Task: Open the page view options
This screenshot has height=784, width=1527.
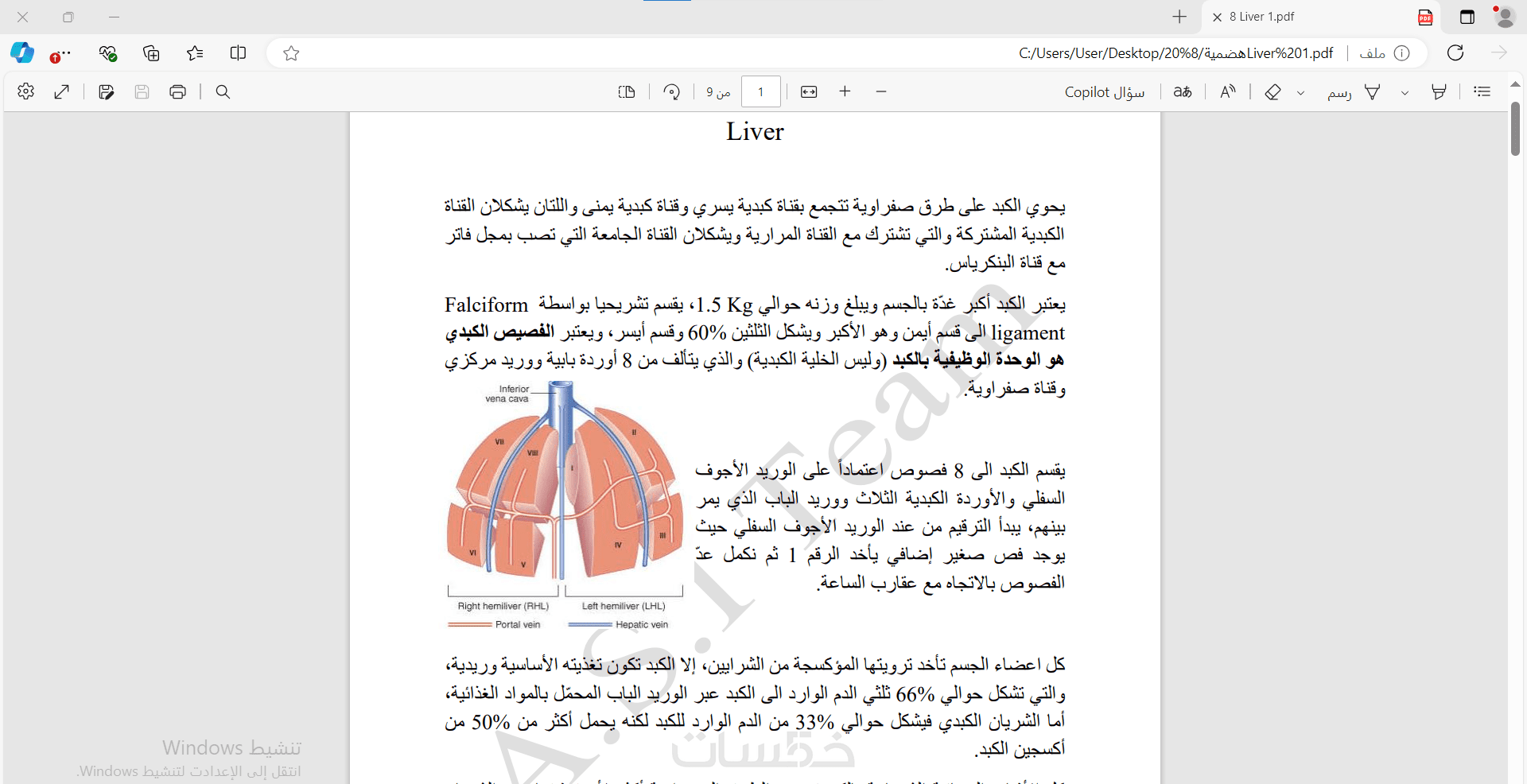Action: pyautogui.click(x=627, y=91)
